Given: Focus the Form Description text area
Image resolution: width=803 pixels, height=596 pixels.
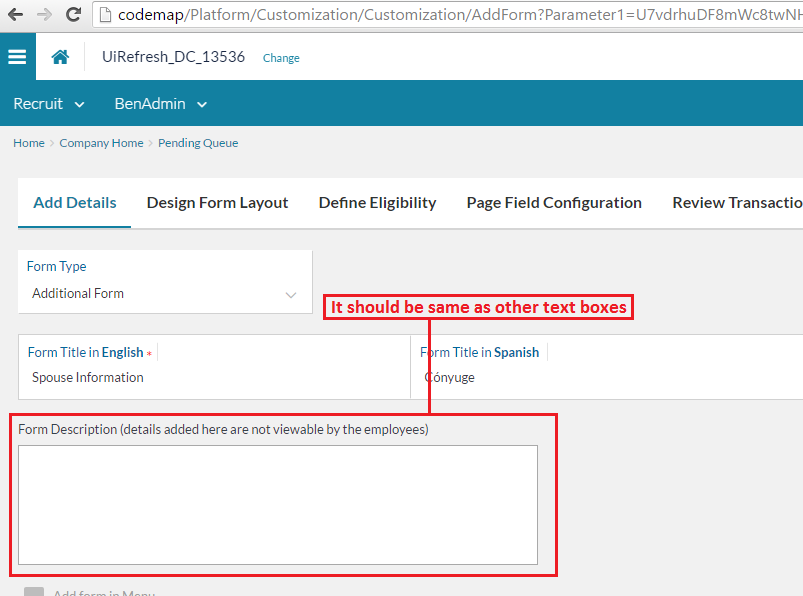Looking at the screenshot, I should [x=278, y=505].
